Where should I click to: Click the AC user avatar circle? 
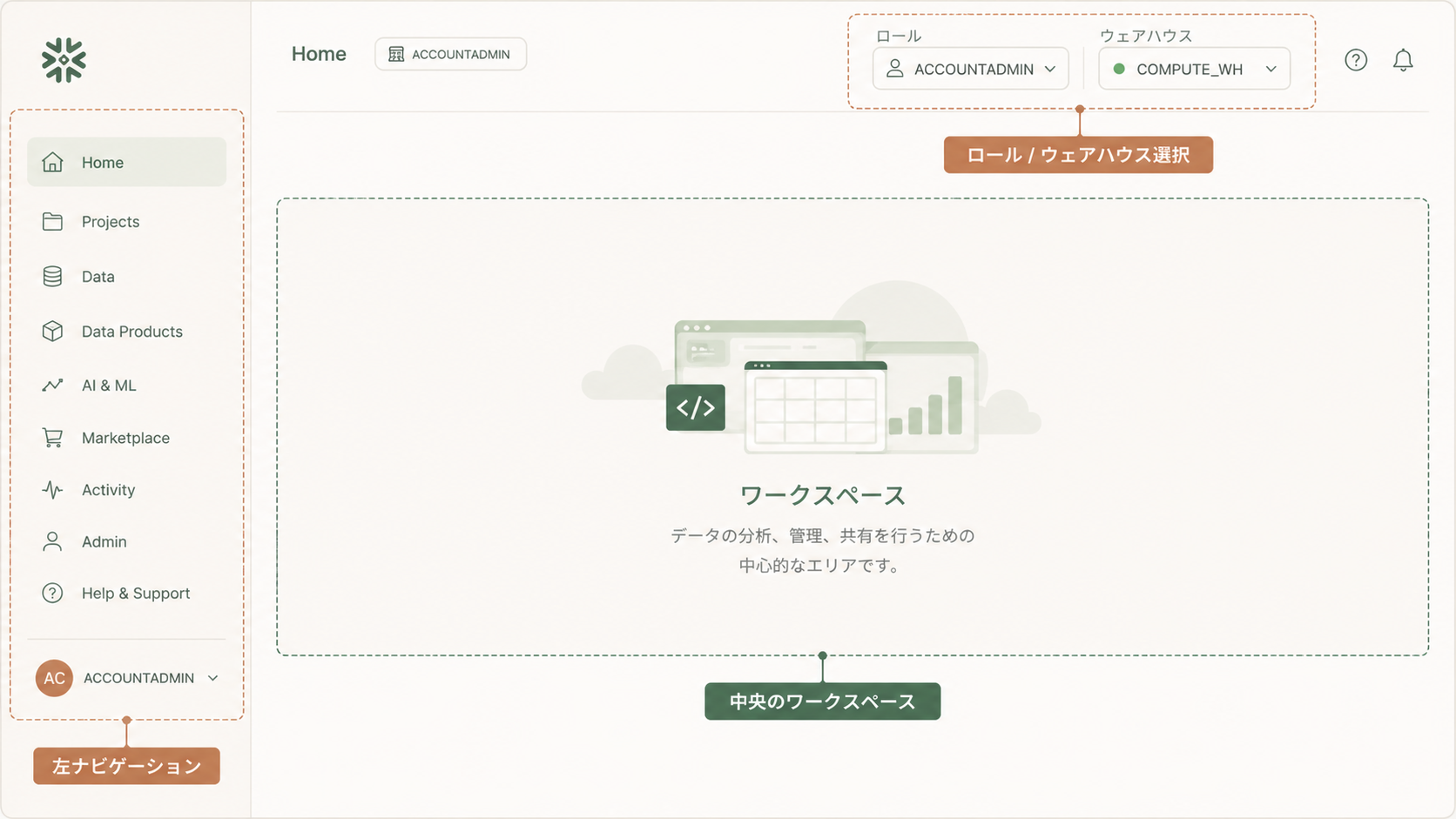54,678
